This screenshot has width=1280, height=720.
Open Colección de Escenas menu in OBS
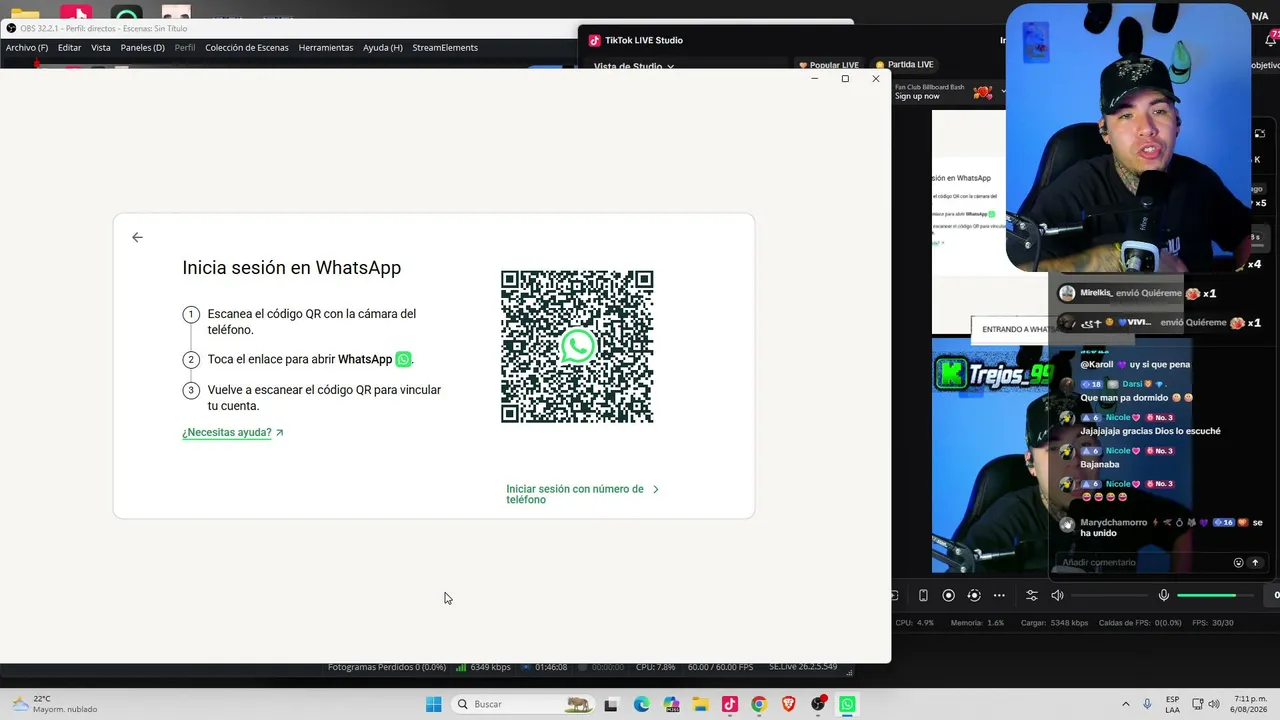point(247,47)
